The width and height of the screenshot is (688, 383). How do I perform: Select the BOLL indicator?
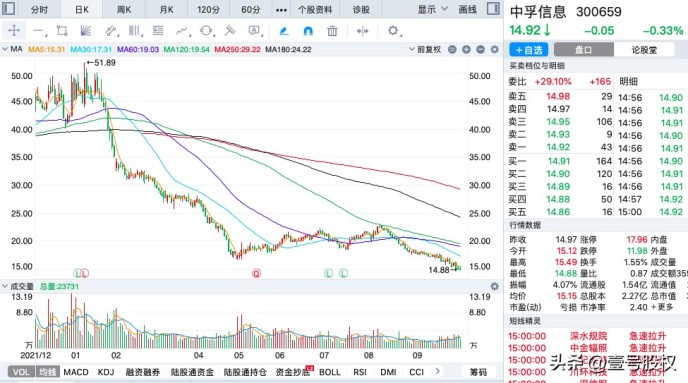pos(330,372)
